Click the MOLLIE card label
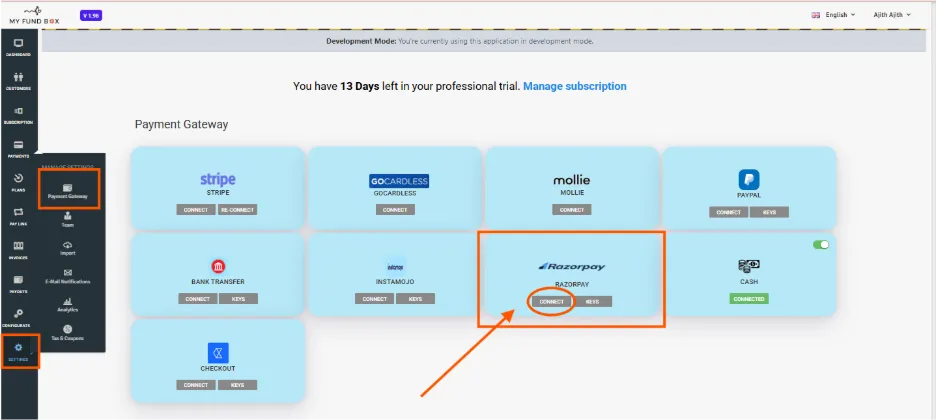Image resolution: width=936 pixels, height=420 pixels. coord(572,193)
